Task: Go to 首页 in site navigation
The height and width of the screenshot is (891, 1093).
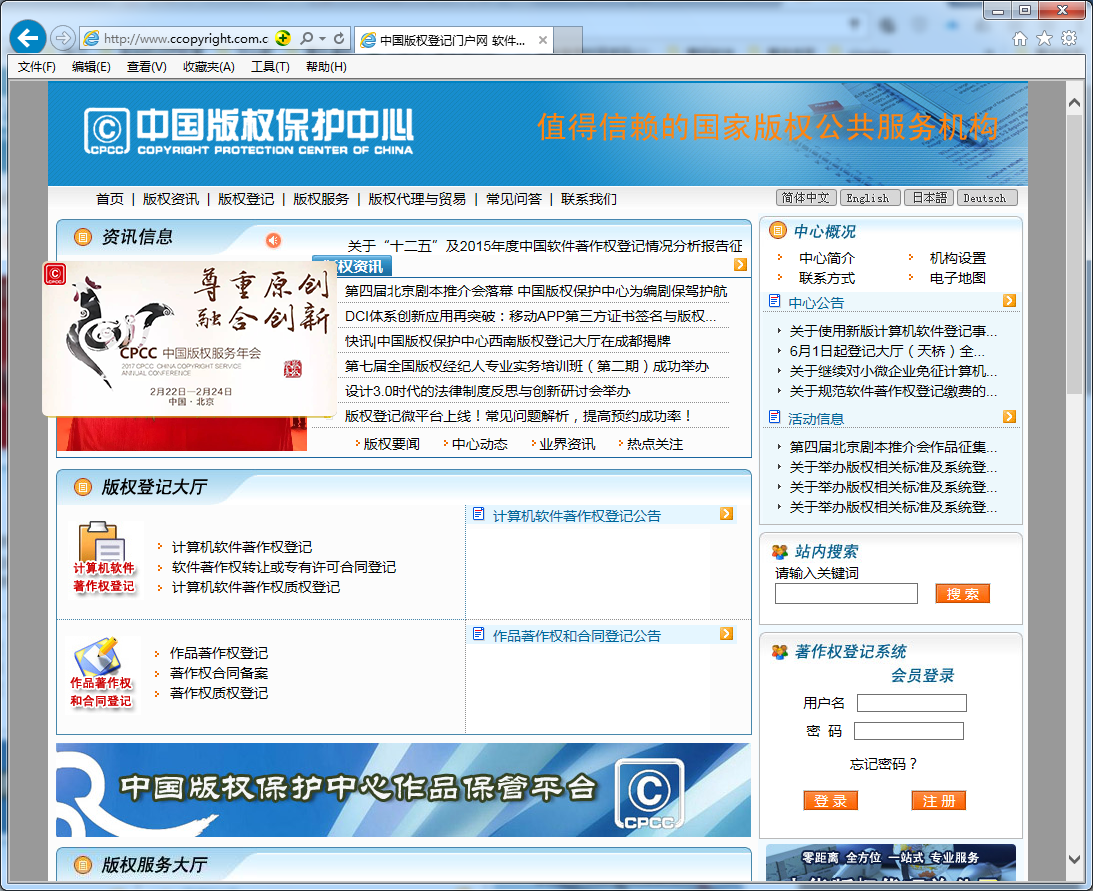Action: [x=109, y=199]
